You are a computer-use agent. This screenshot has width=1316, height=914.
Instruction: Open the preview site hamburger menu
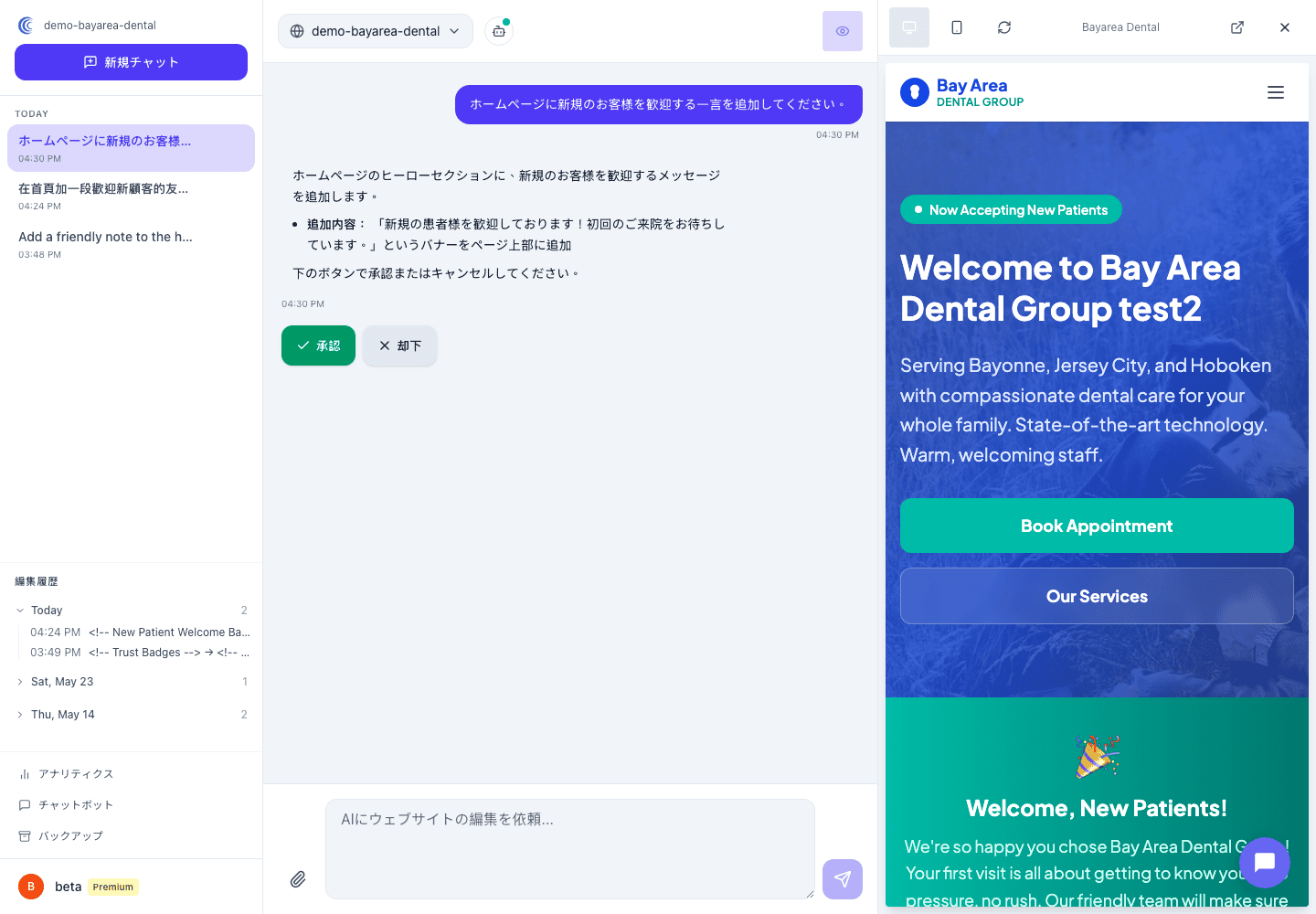[1276, 92]
